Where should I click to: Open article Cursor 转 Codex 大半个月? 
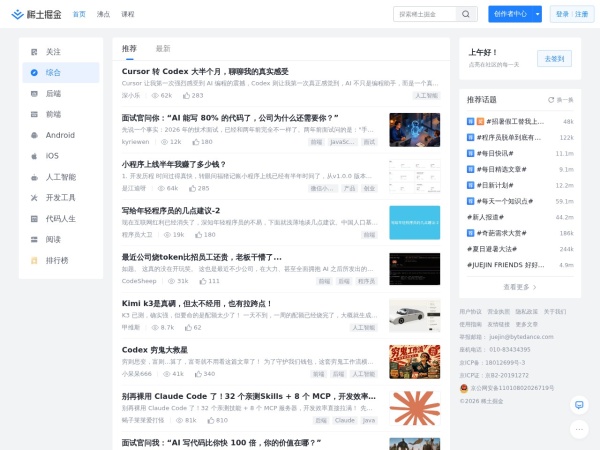coord(205,72)
